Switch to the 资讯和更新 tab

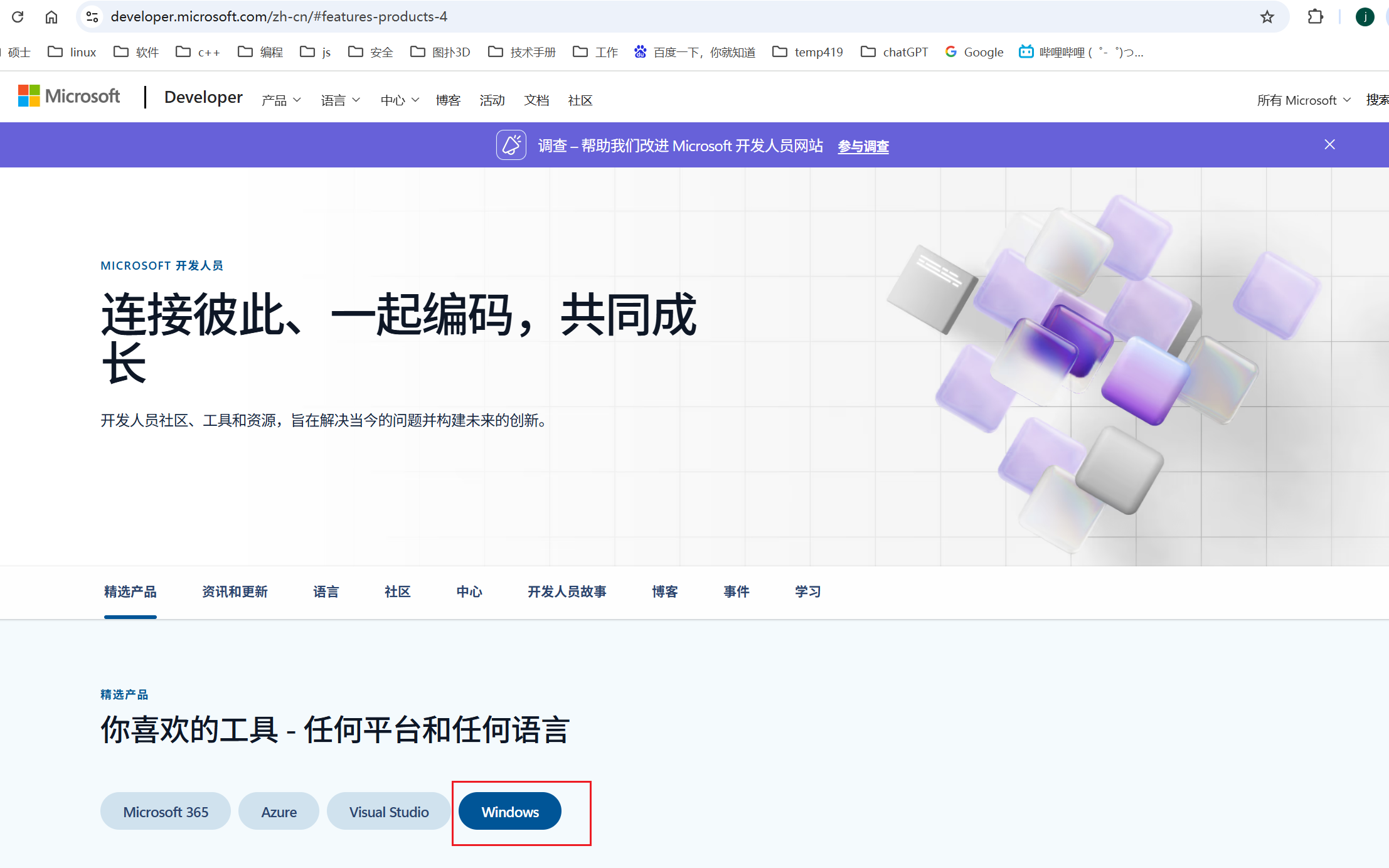pyautogui.click(x=235, y=591)
